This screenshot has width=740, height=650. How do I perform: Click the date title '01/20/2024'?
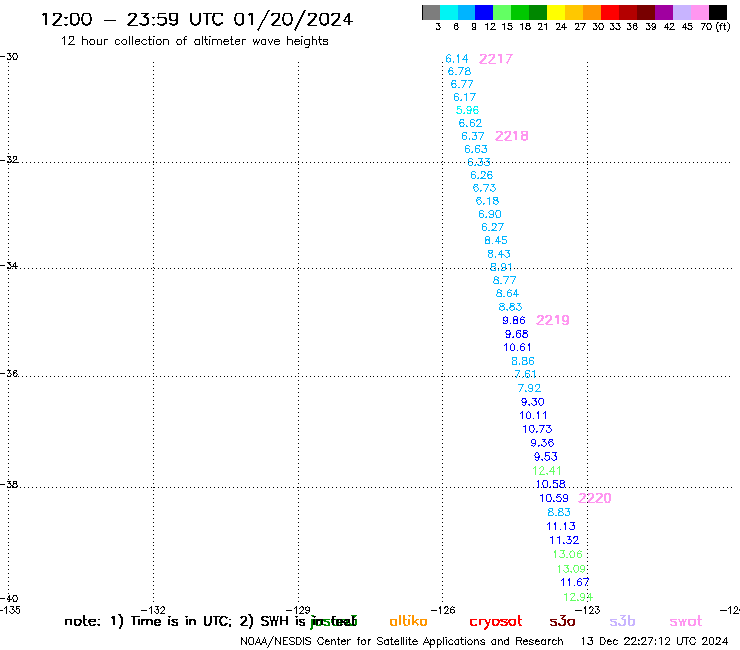click(293, 20)
